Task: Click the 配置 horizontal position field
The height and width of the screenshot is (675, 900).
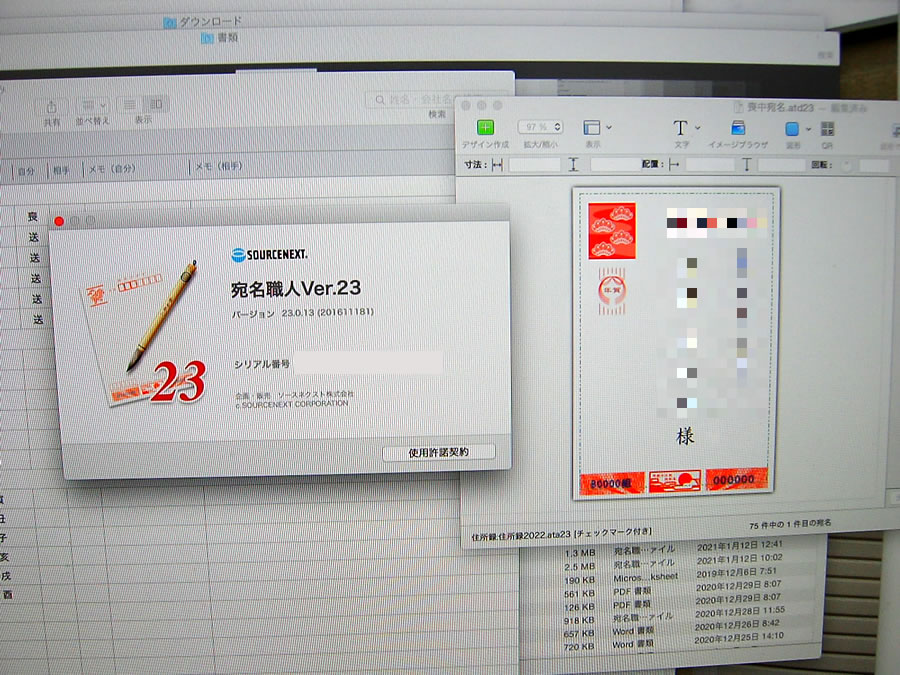Action: 709,165
